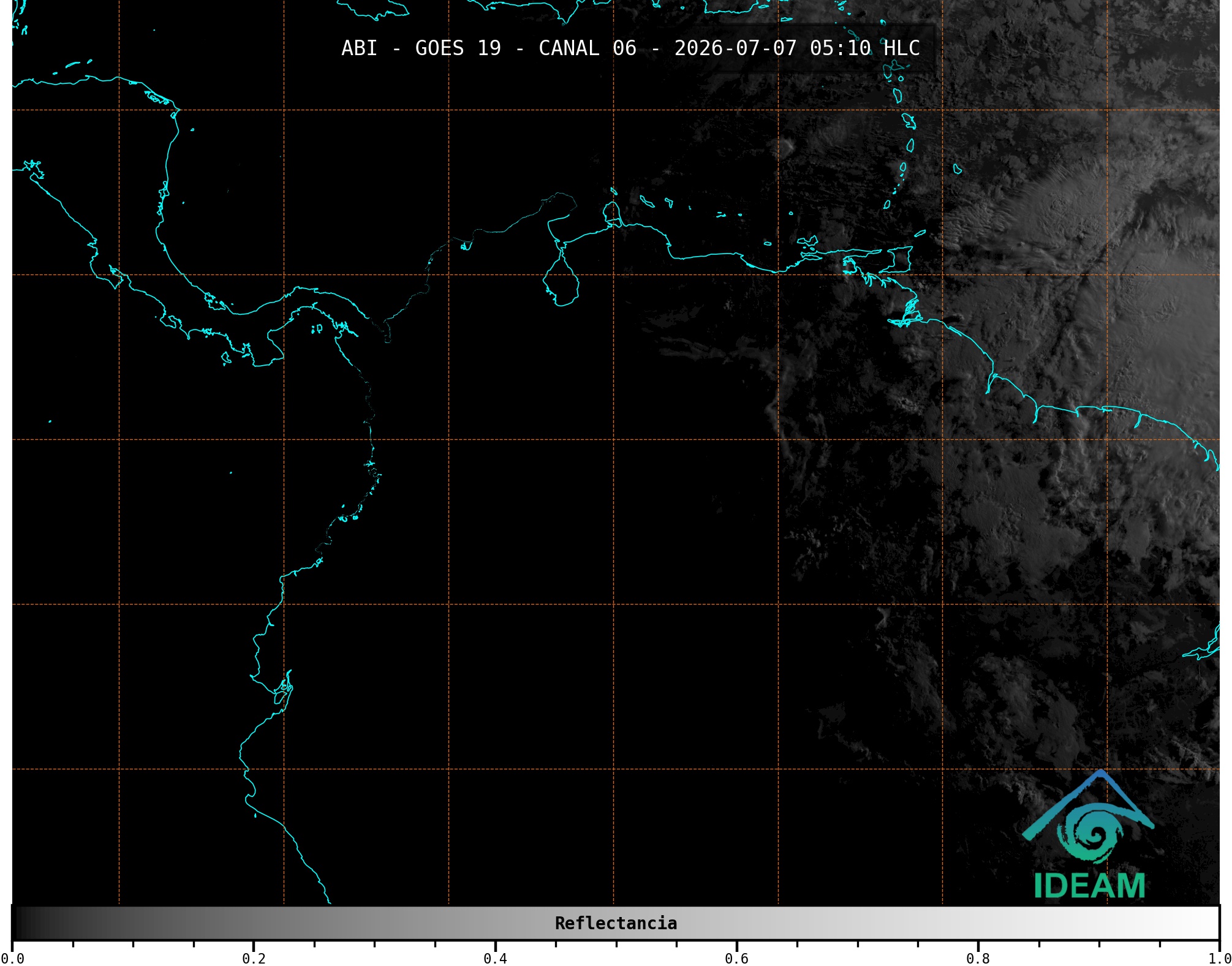Image resolution: width=1232 pixels, height=966 pixels.
Task: Click the image title 'ABI - GOES 19 - CANAL 06'
Action: 488,48
